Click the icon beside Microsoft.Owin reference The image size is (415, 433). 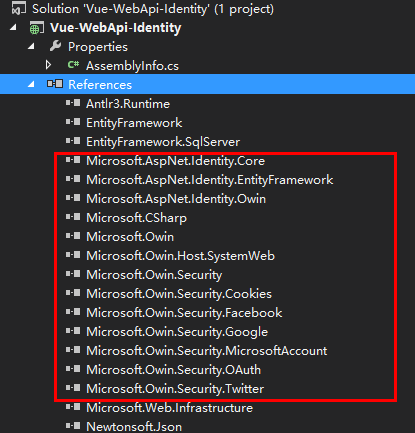tap(73, 236)
